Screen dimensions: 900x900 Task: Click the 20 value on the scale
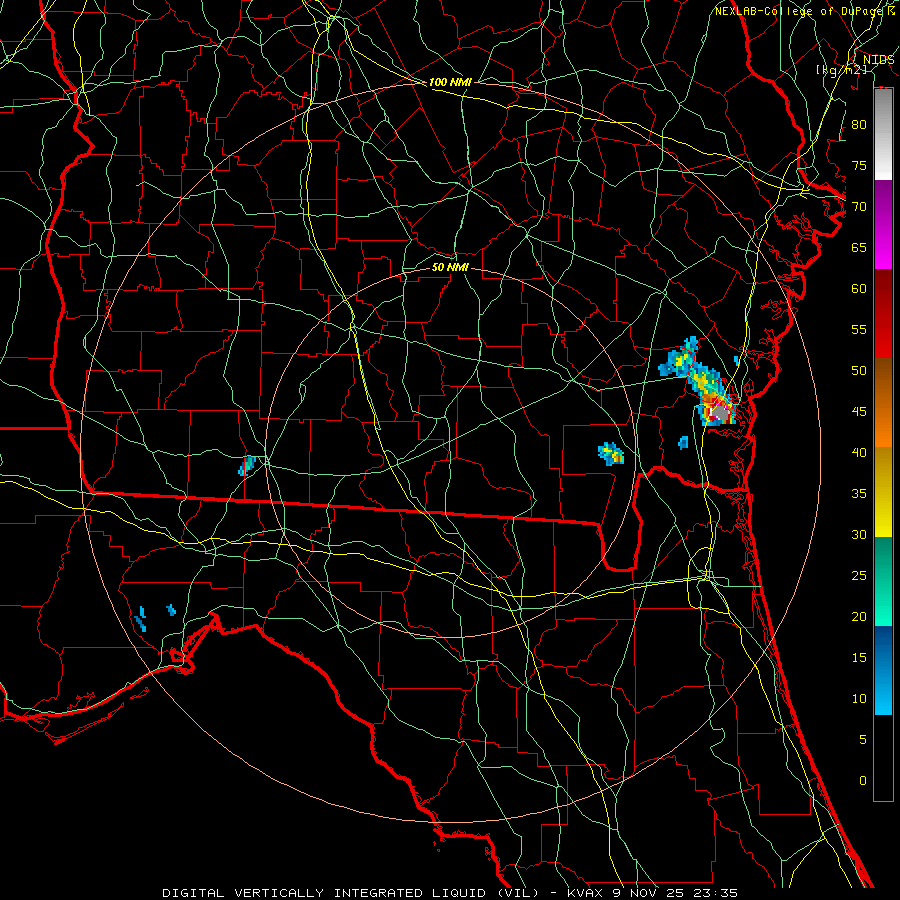(x=859, y=616)
